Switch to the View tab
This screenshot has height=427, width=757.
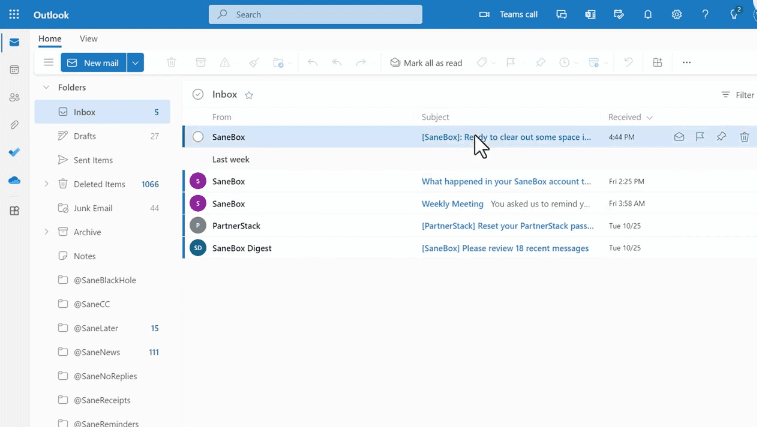tap(88, 39)
